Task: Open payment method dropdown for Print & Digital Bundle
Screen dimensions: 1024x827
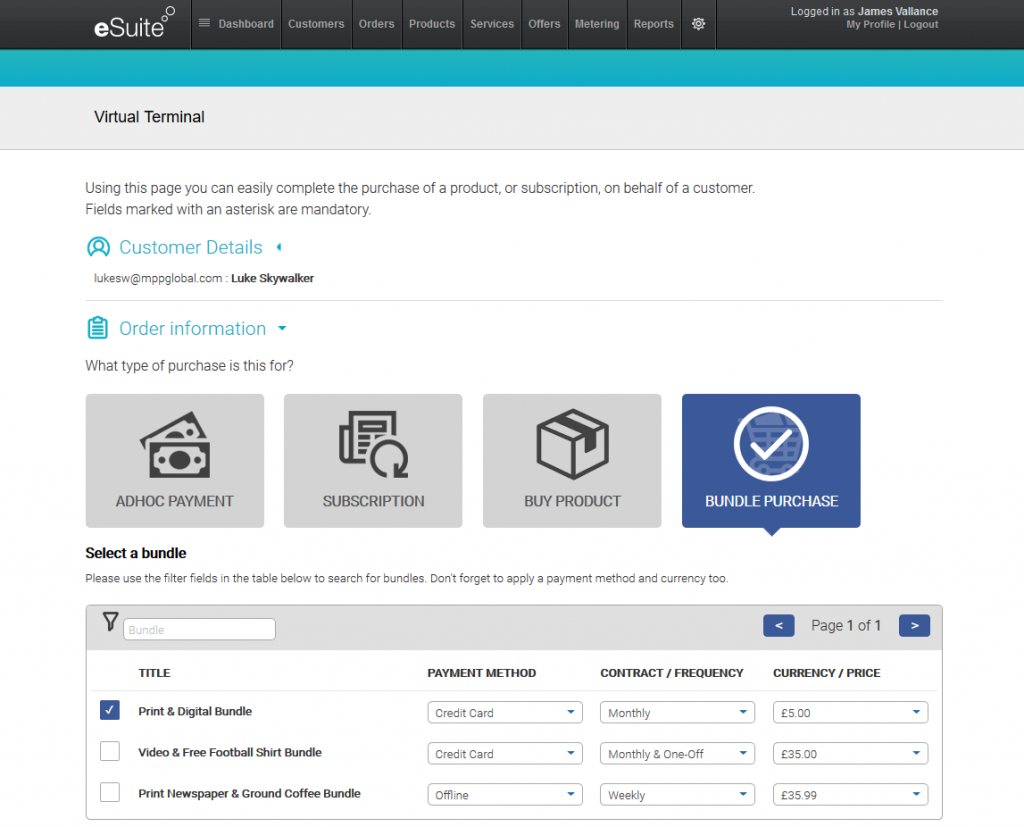Action: tap(504, 713)
